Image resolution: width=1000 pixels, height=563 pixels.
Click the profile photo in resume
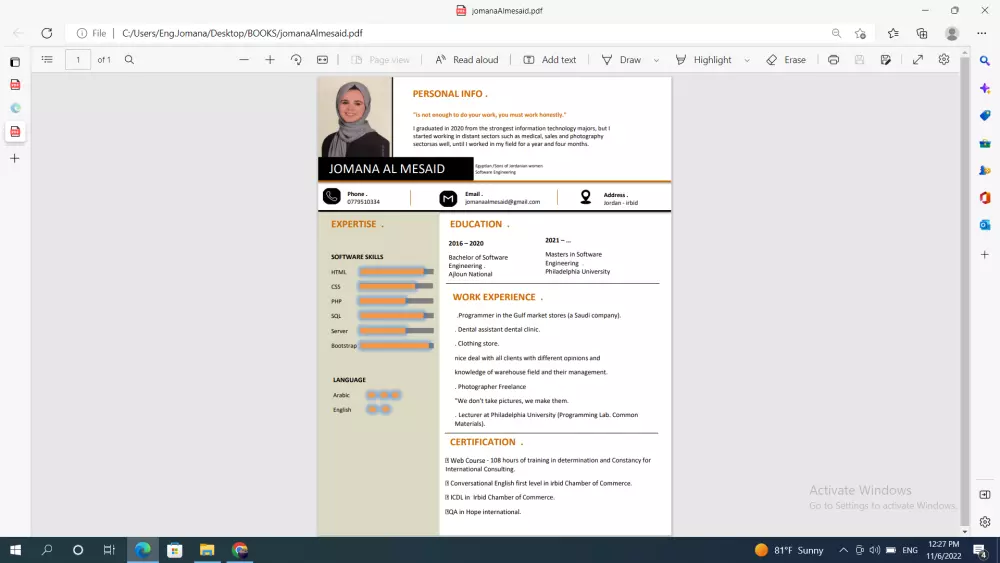(x=355, y=117)
